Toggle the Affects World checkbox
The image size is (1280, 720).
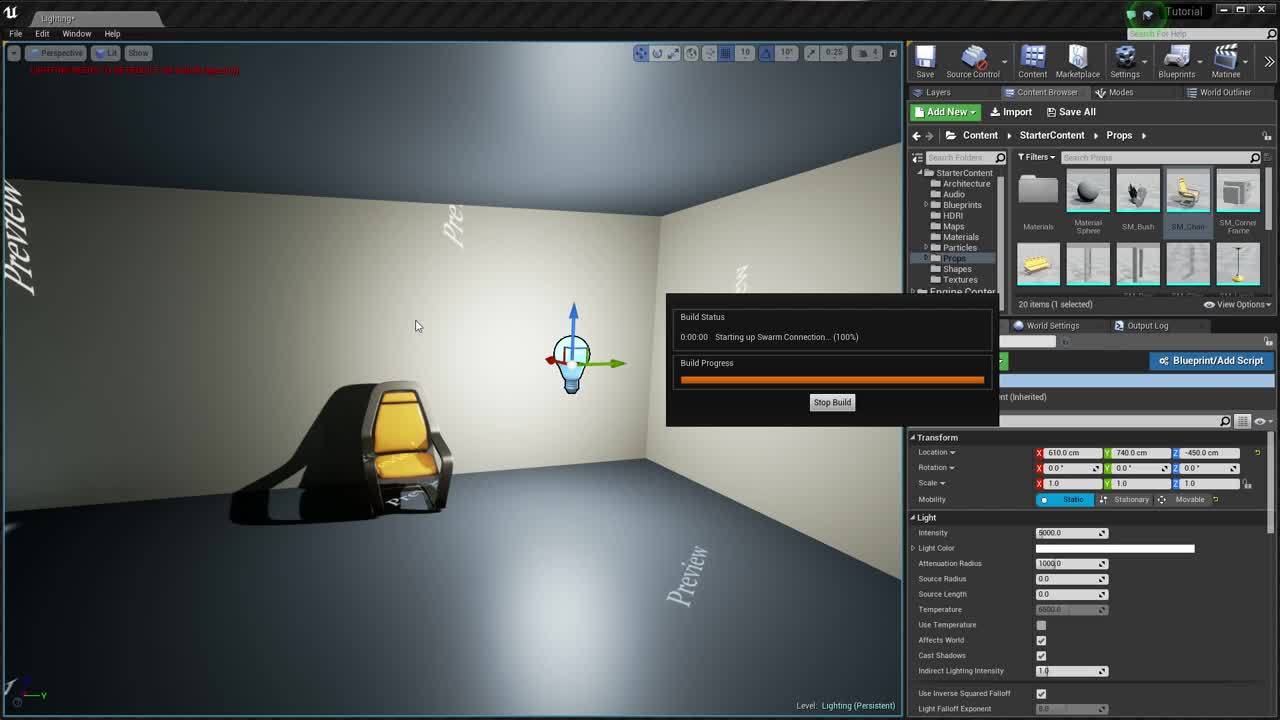pos(1041,640)
